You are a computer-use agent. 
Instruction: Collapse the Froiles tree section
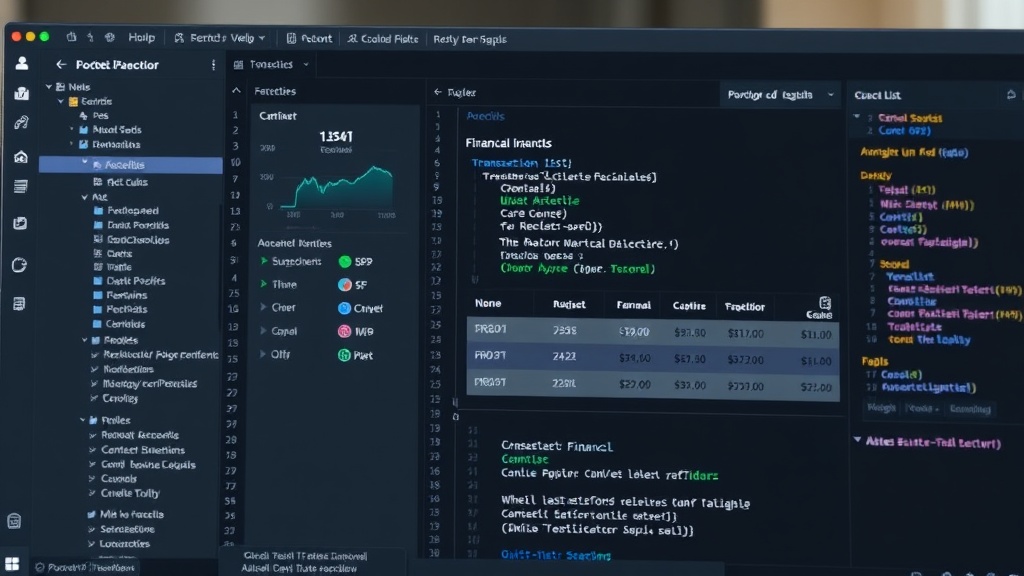[x=85, y=340]
